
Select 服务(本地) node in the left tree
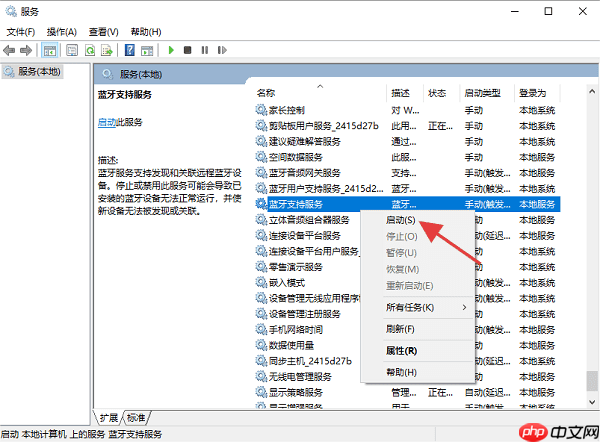33,72
